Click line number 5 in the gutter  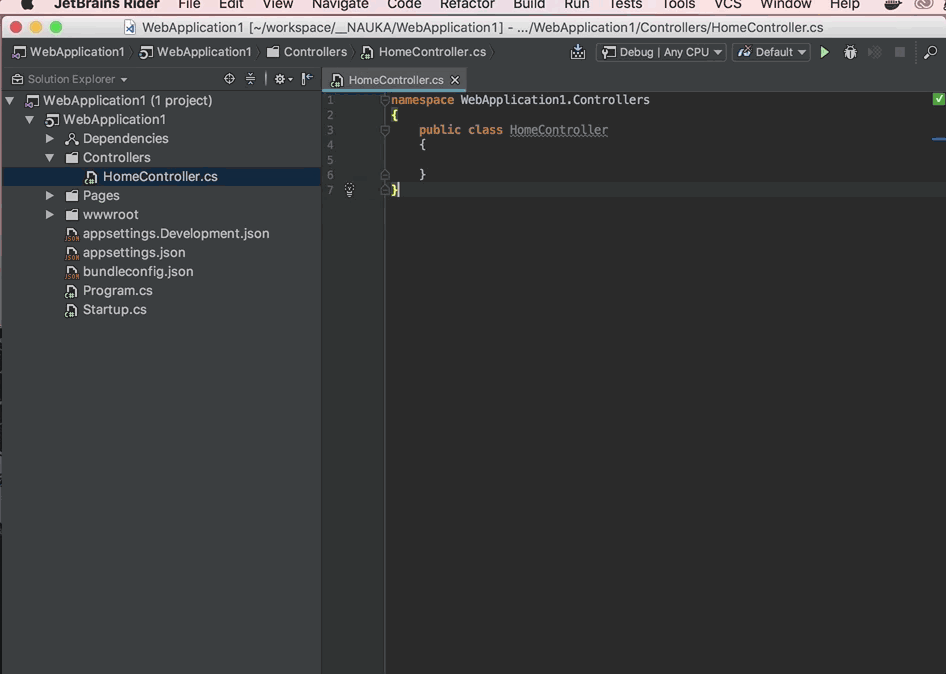pos(330,160)
